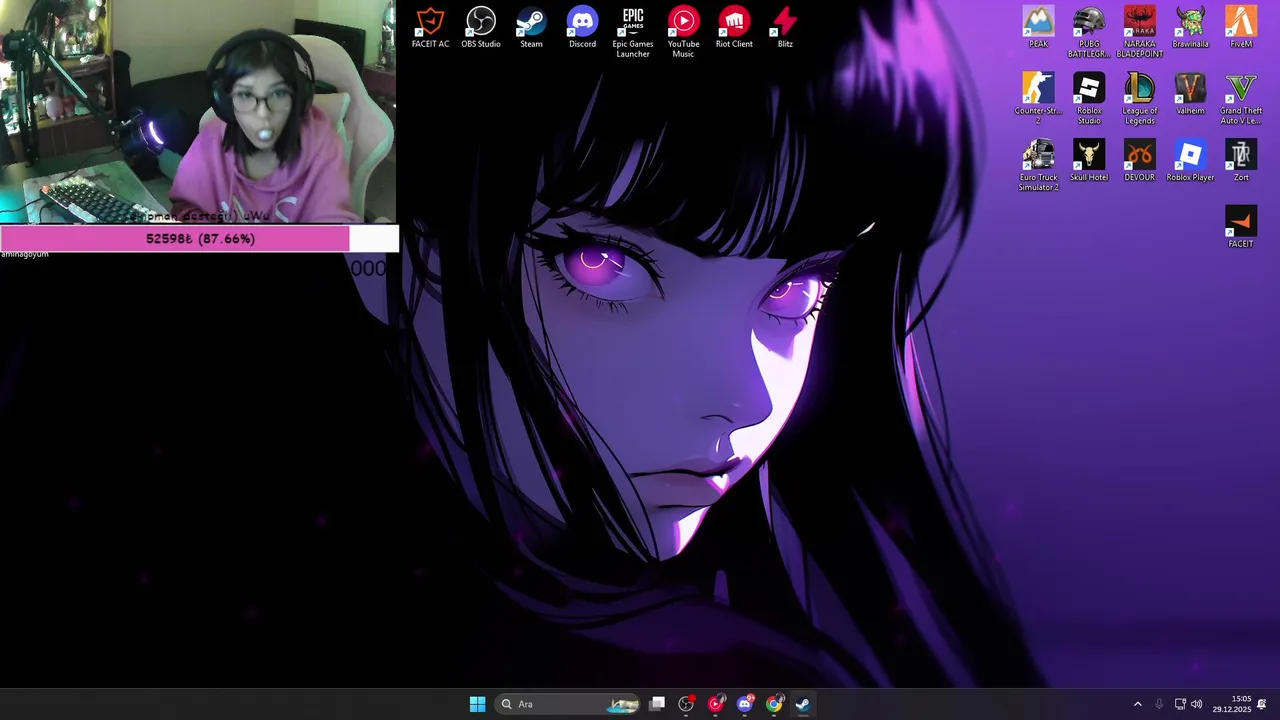Switch to OBS Studio in the taskbar
The image size is (1280, 720).
686,704
